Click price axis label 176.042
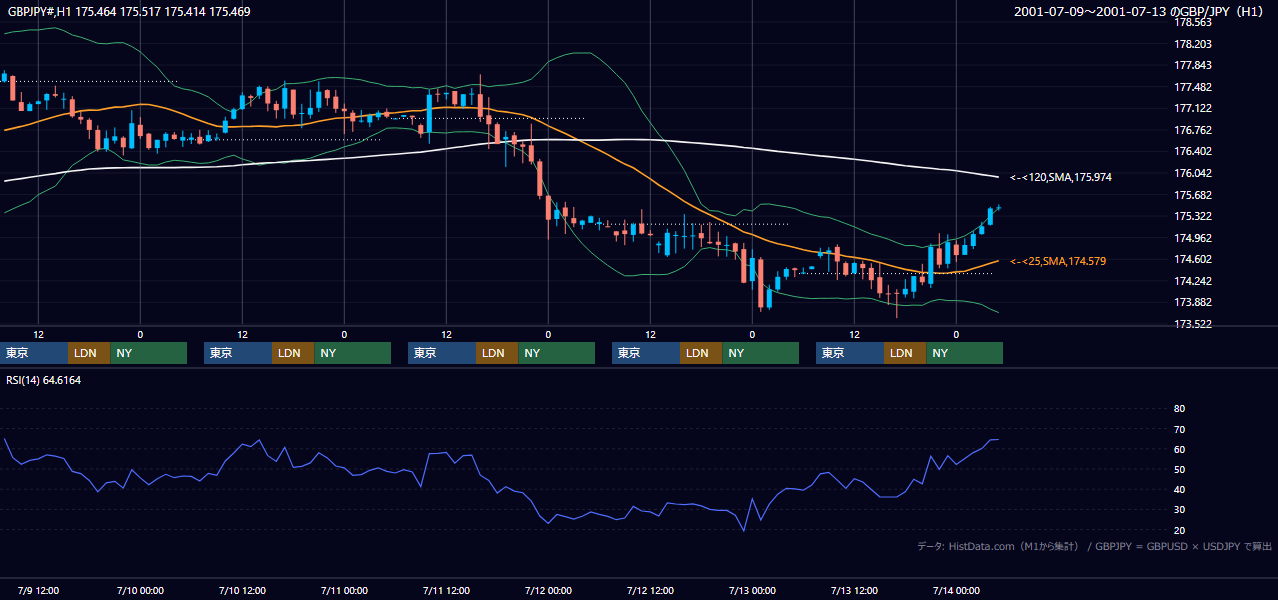 pos(1193,173)
